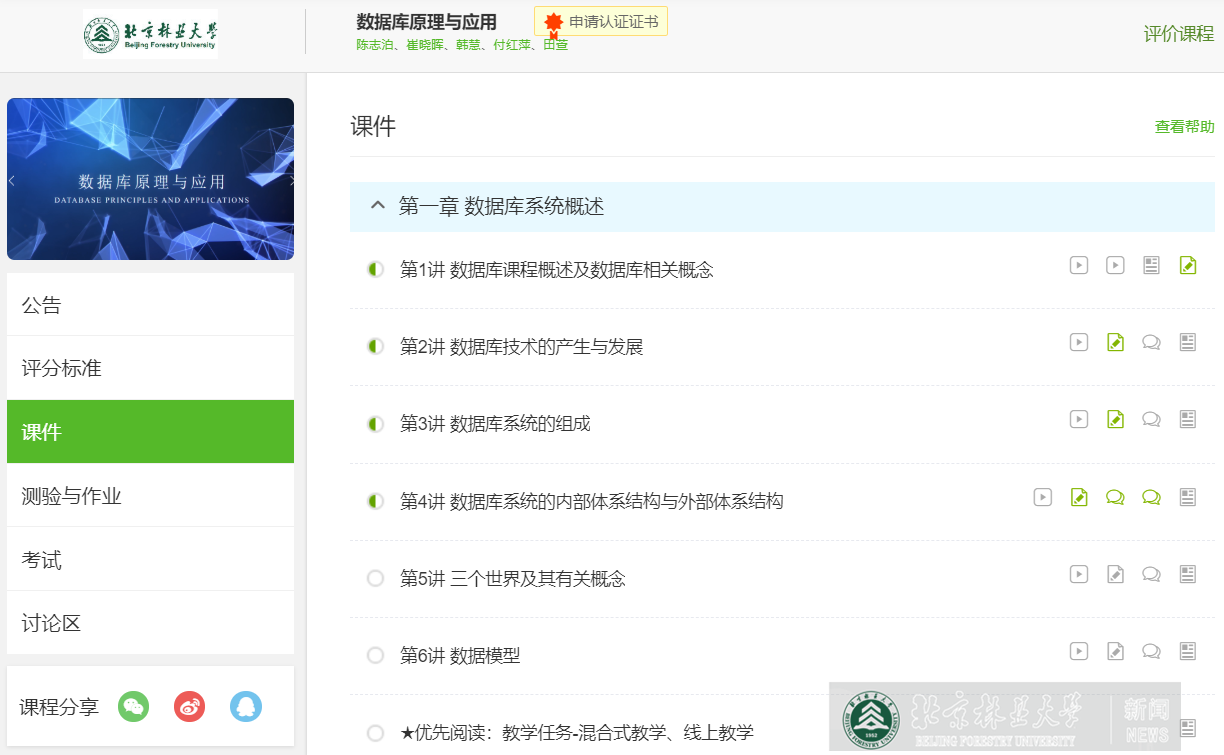Click the progress circle for 第5讲 三个世界及其有关概念

point(376,578)
